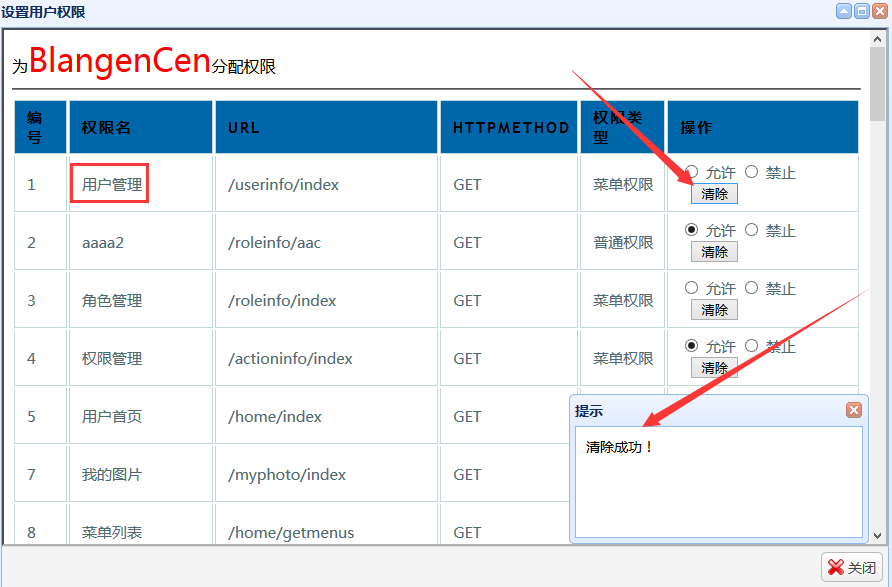
Task: Click GET cell in 我的图片 row
Action: [x=504, y=474]
